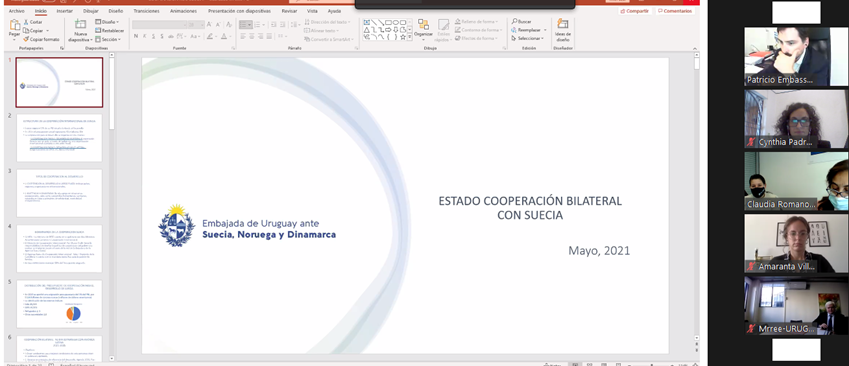Open the Archivo menu
The height and width of the screenshot is (366, 849).
16,11
